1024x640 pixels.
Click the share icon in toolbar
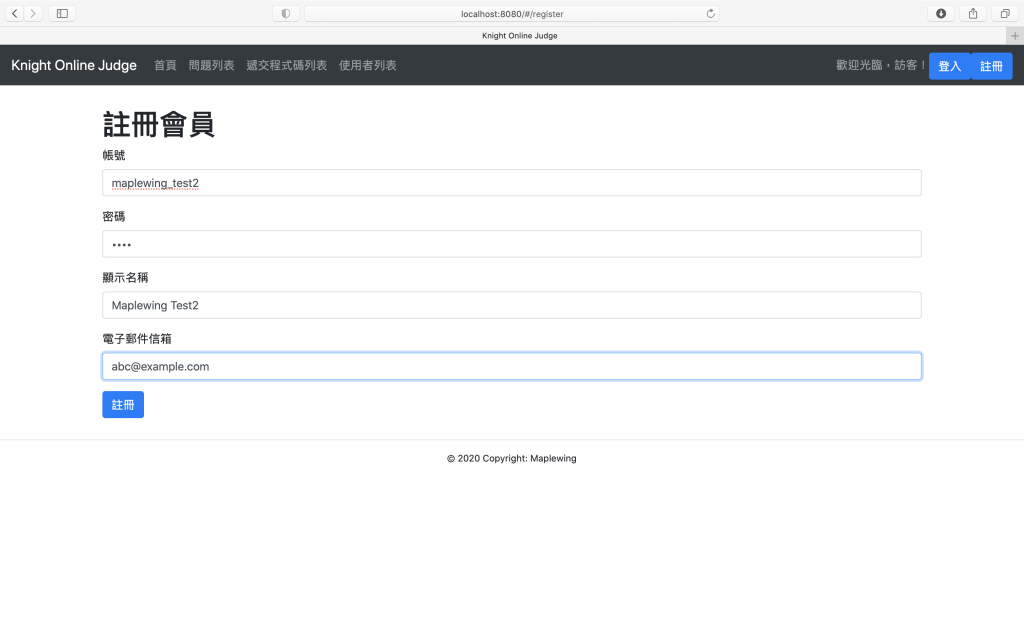tap(973, 13)
